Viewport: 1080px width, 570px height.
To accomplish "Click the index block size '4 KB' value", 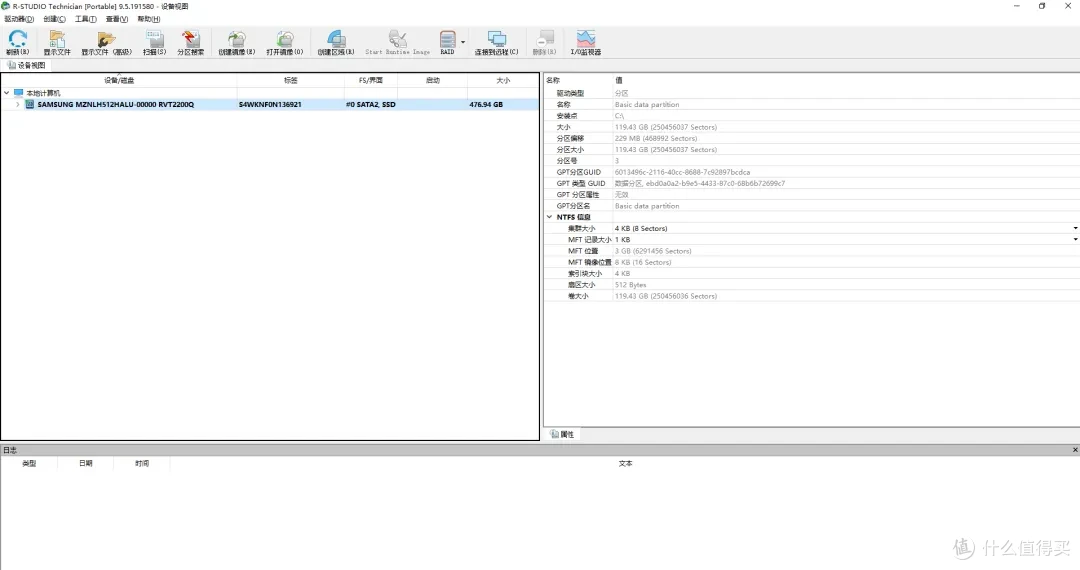I will point(622,274).
